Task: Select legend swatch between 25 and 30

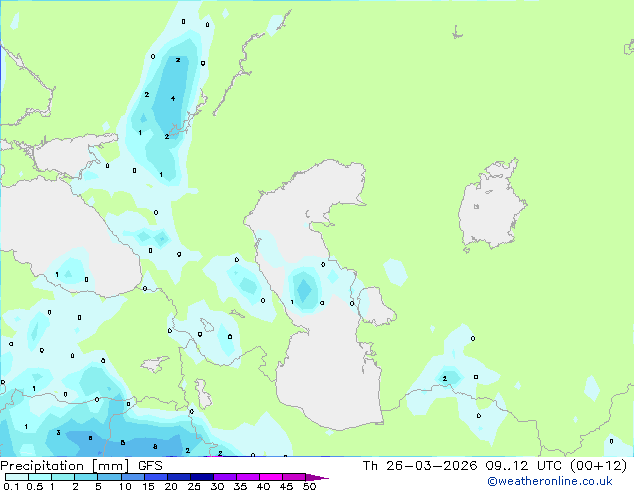Action: 201,477
